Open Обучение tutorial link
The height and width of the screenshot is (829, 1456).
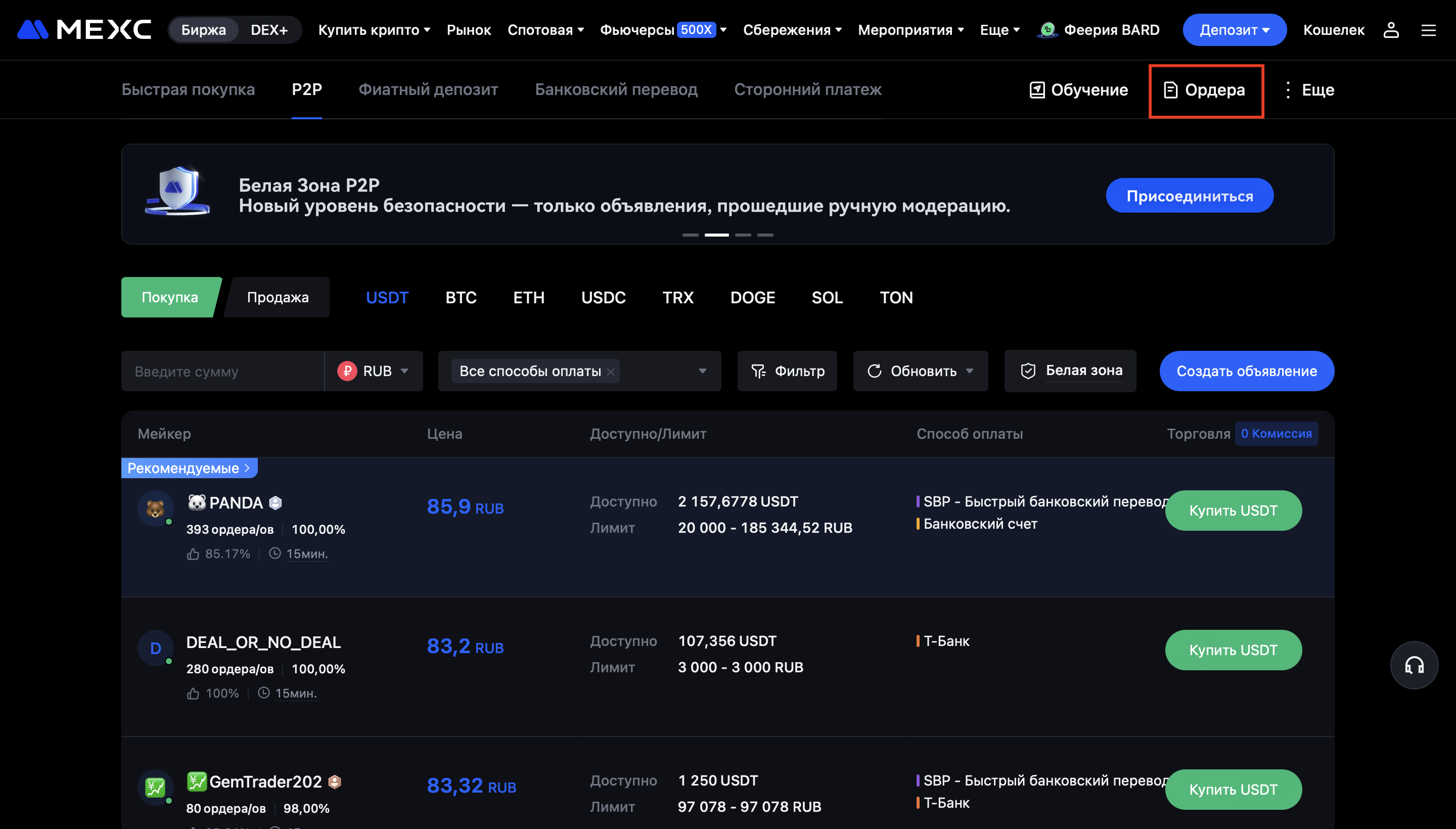(x=1078, y=90)
